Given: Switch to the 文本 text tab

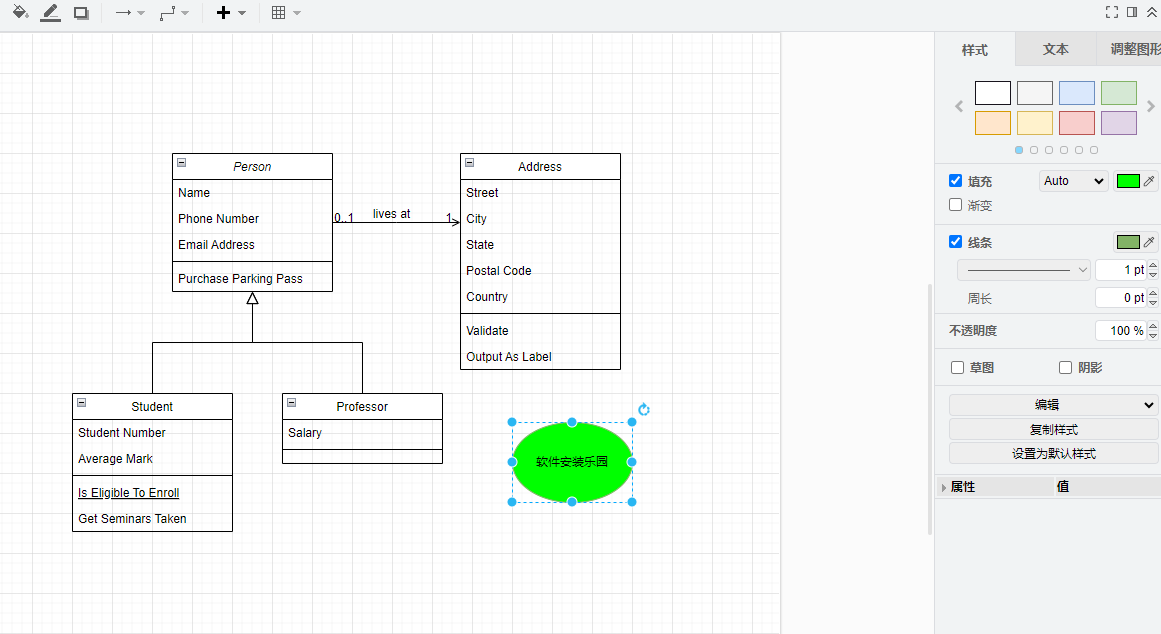Looking at the screenshot, I should (x=1055, y=49).
